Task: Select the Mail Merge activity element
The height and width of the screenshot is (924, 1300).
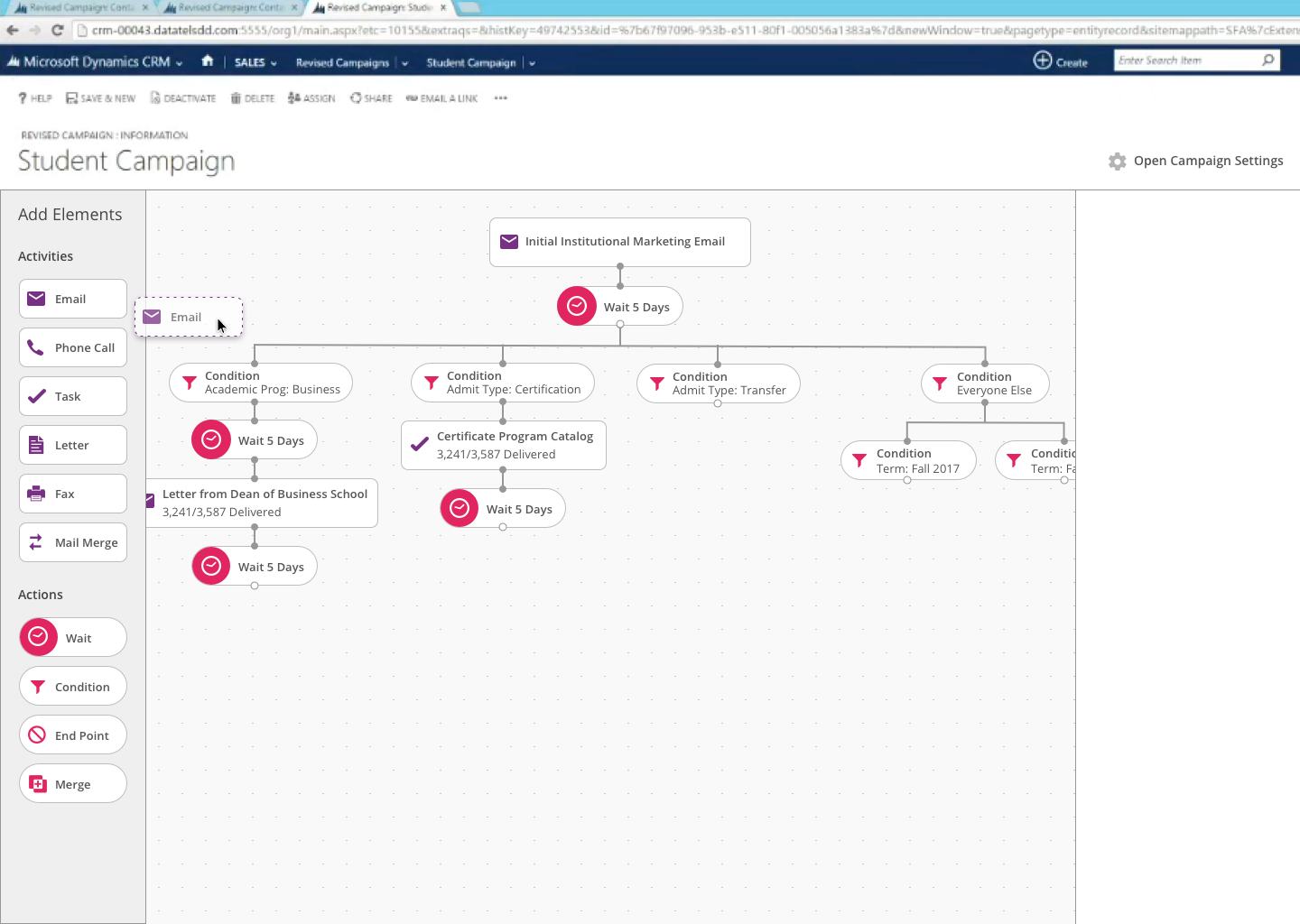Action: coord(73,542)
